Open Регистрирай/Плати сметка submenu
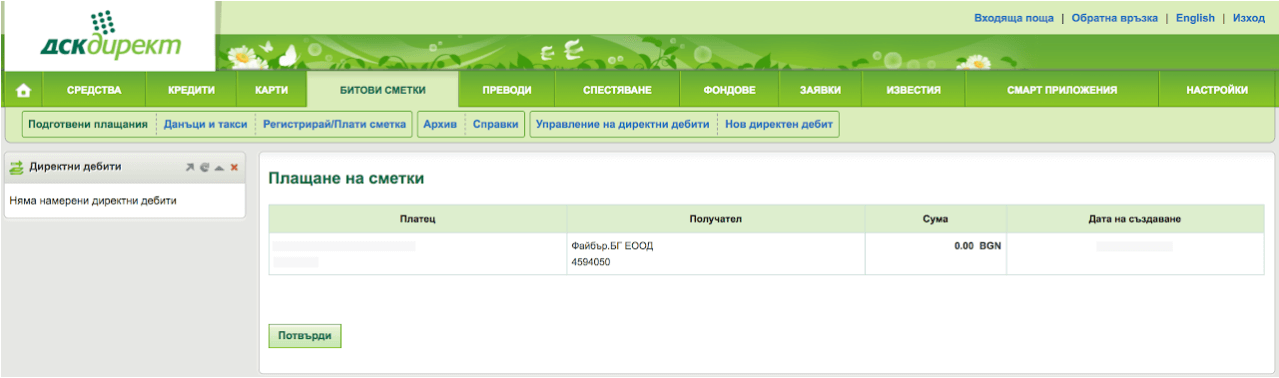This screenshot has height=378, width=1279. [x=334, y=125]
